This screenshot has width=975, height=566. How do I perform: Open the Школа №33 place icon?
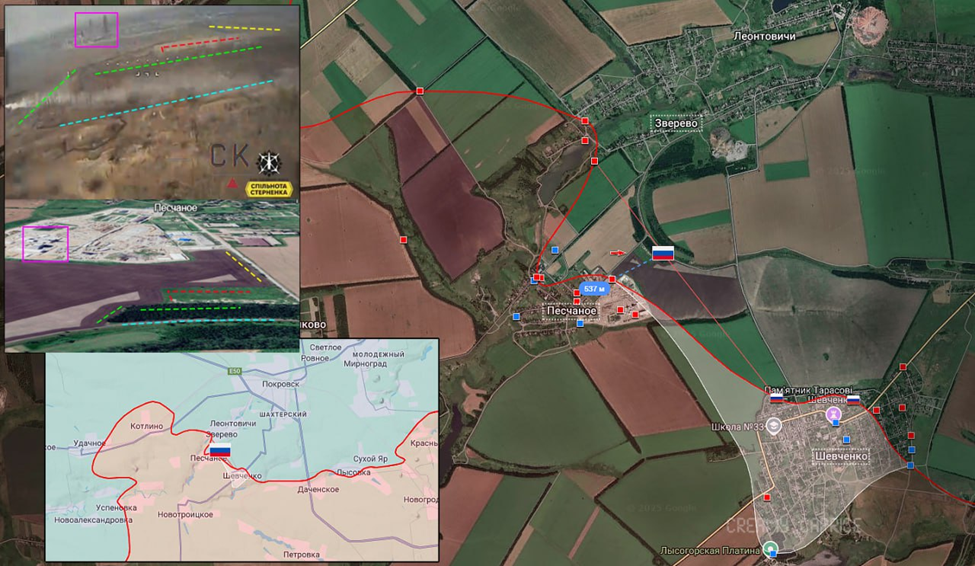coord(774,425)
